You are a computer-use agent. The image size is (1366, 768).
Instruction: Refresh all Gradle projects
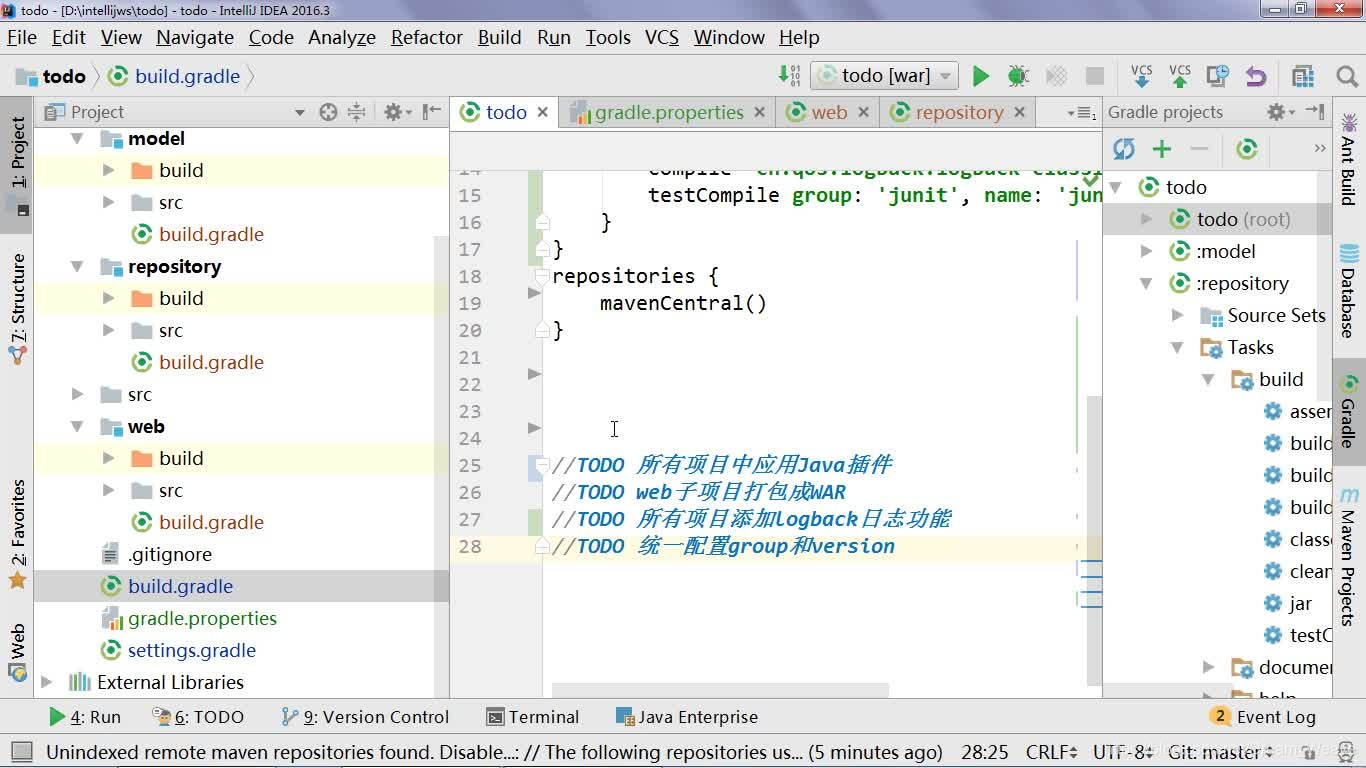tap(1124, 149)
